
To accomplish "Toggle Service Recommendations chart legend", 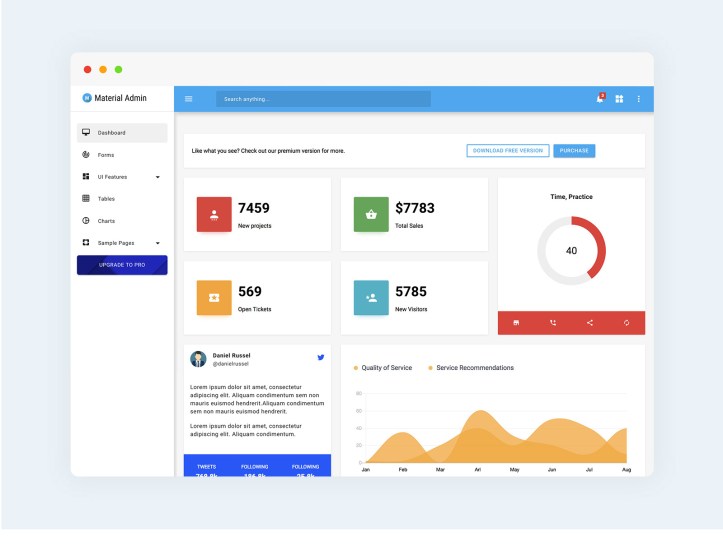I will (x=471, y=368).
